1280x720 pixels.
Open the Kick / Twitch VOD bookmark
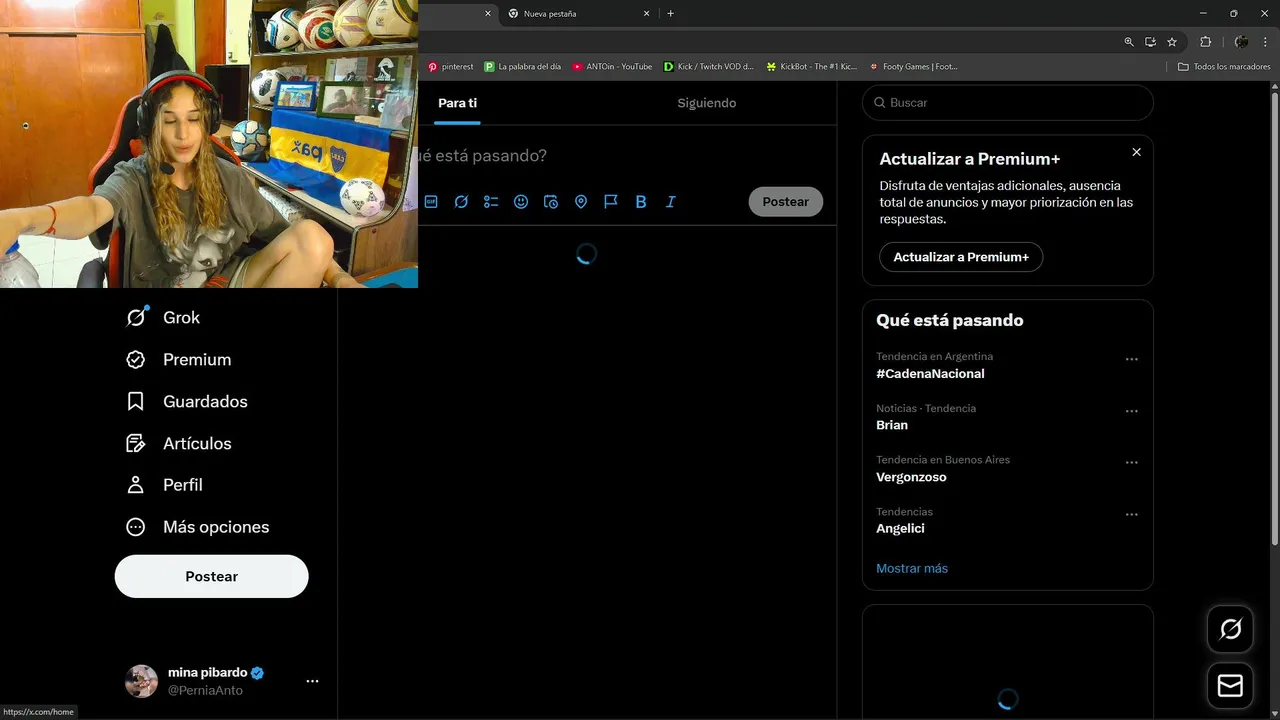[709, 67]
